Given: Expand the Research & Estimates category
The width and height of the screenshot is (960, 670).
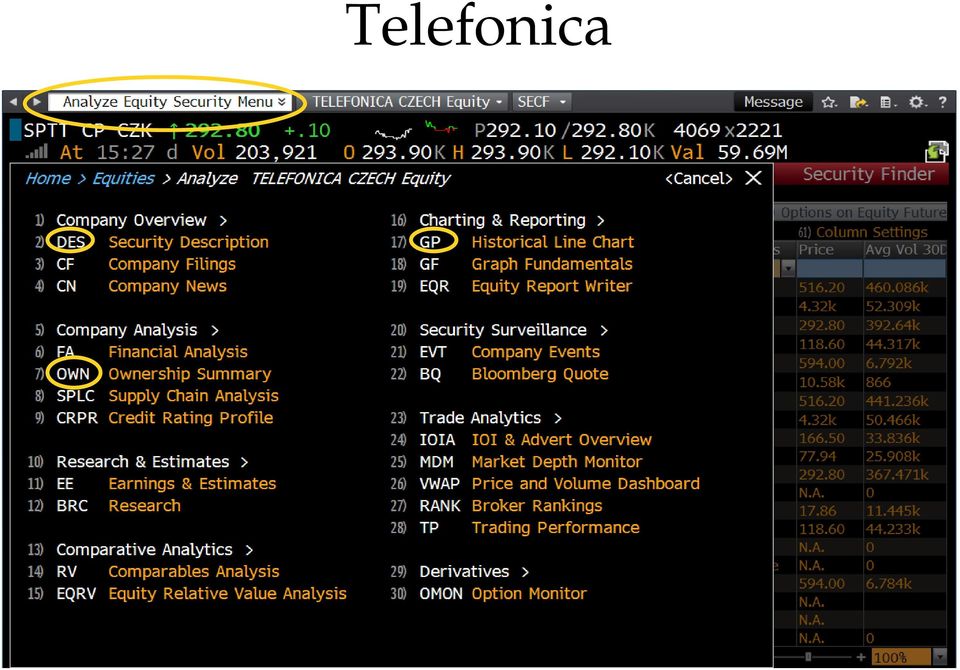Looking at the screenshot, I should click(152, 462).
